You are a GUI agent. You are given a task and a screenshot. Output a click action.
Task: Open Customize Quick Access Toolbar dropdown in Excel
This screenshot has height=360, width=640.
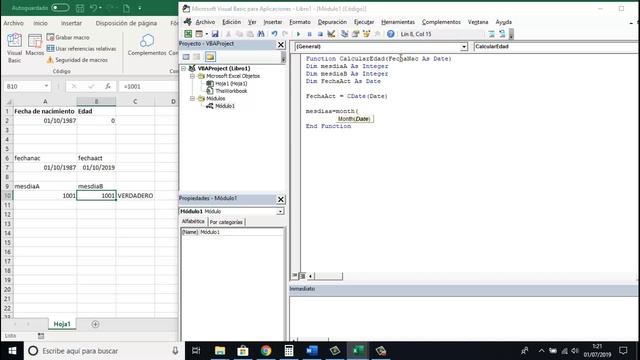pos(140,8)
